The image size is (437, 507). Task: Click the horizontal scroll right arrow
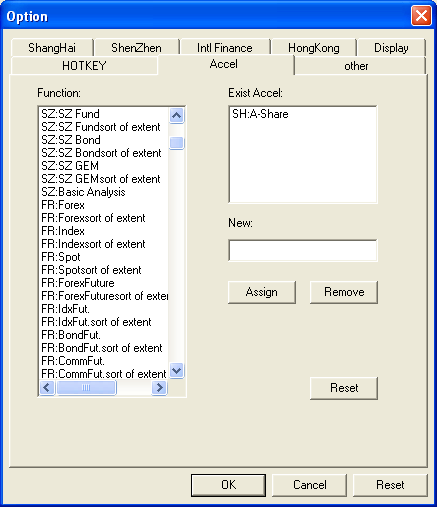159,388
